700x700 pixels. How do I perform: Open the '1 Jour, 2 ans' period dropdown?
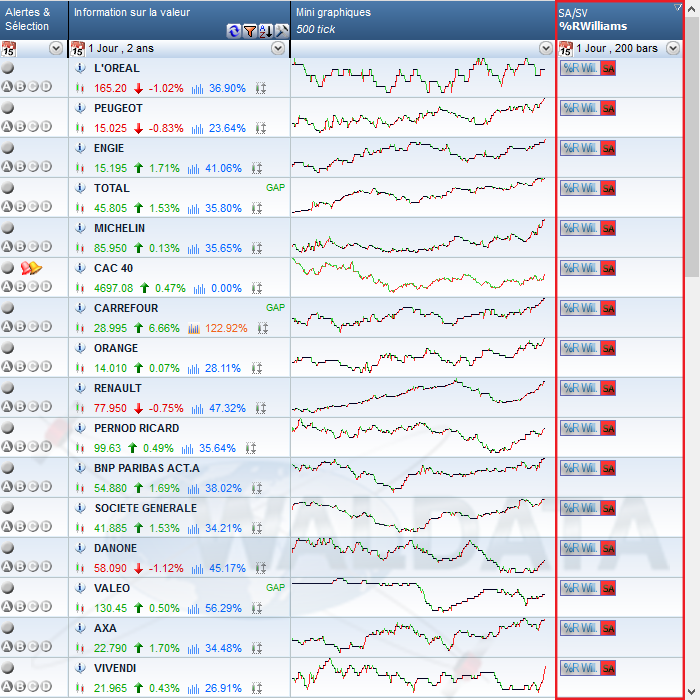pyautogui.click(x=278, y=48)
